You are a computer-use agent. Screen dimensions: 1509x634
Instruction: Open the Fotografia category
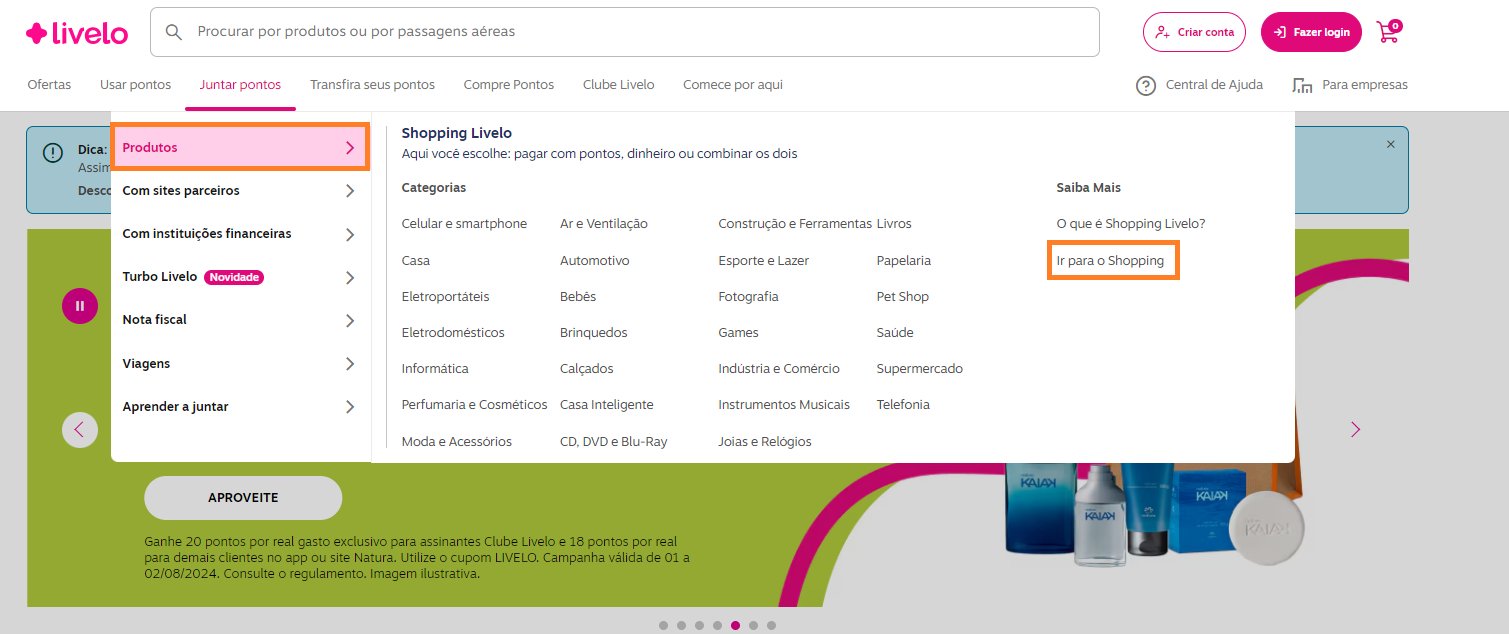pyautogui.click(x=748, y=297)
